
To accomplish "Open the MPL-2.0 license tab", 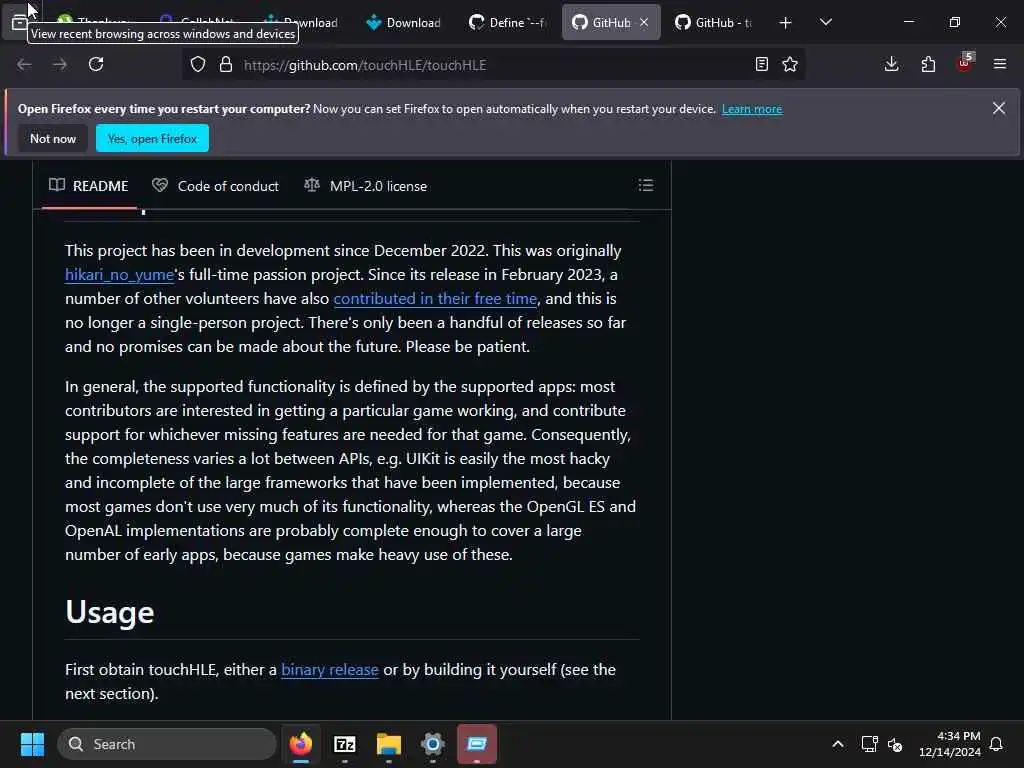I will (x=366, y=186).
